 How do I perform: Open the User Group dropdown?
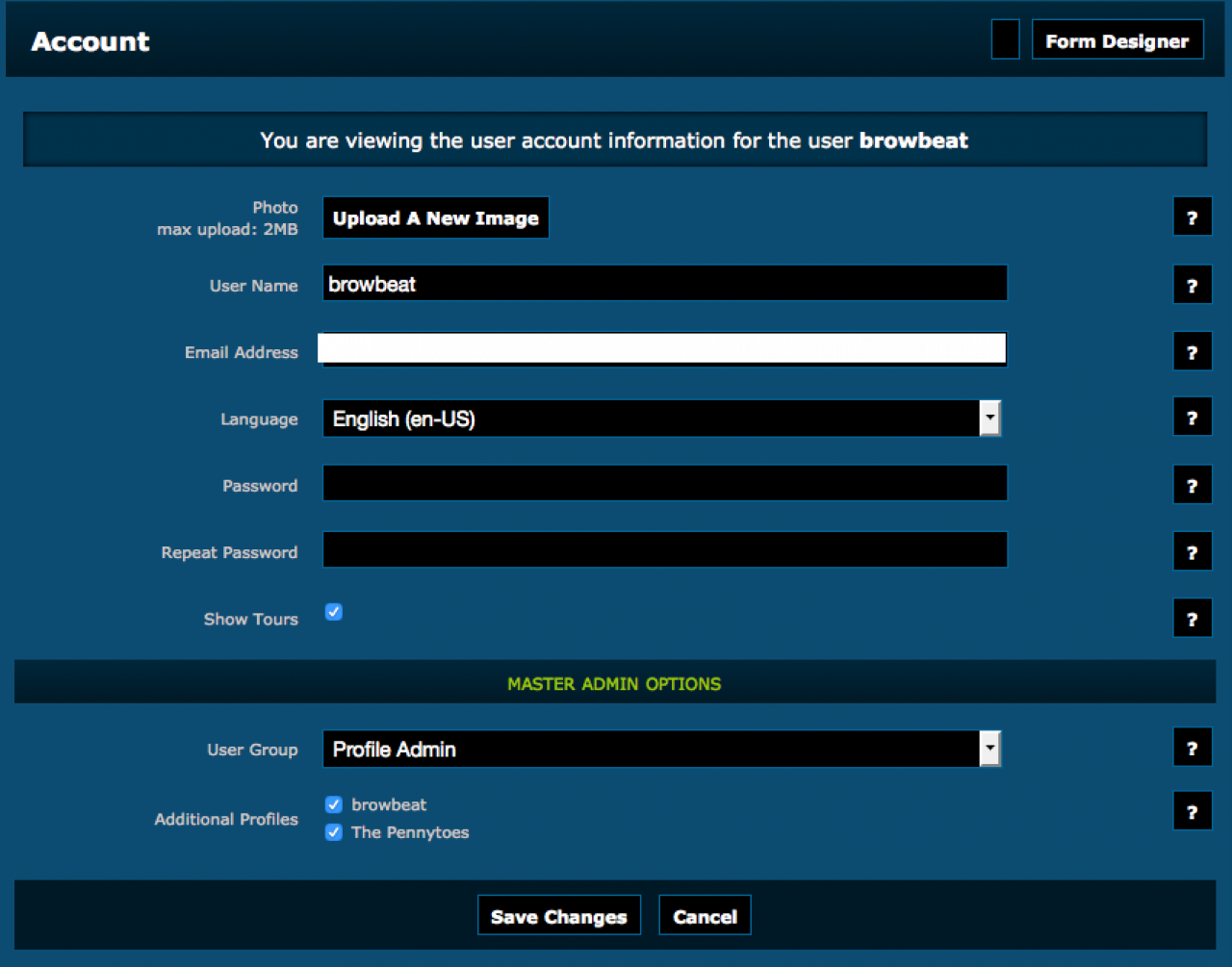[662, 749]
